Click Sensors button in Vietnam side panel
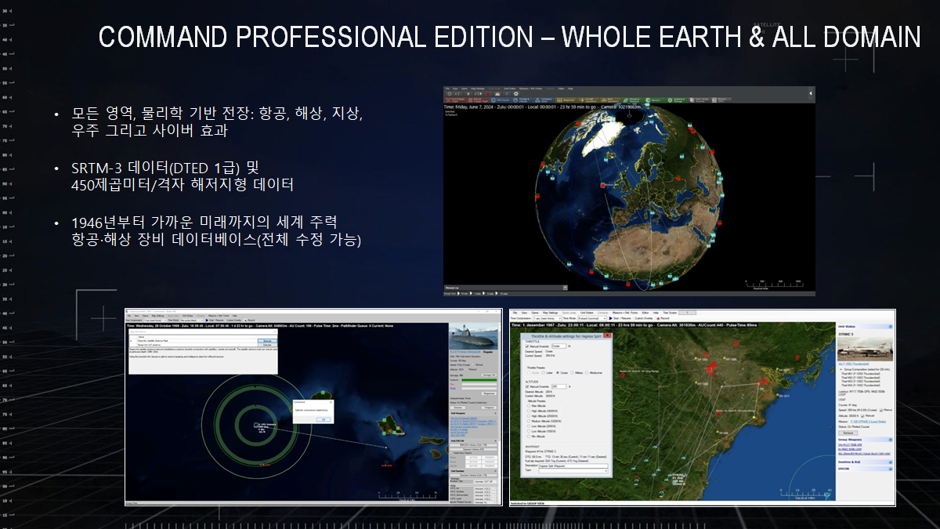Image resolution: width=940 pixels, height=529 pixels. [848, 433]
